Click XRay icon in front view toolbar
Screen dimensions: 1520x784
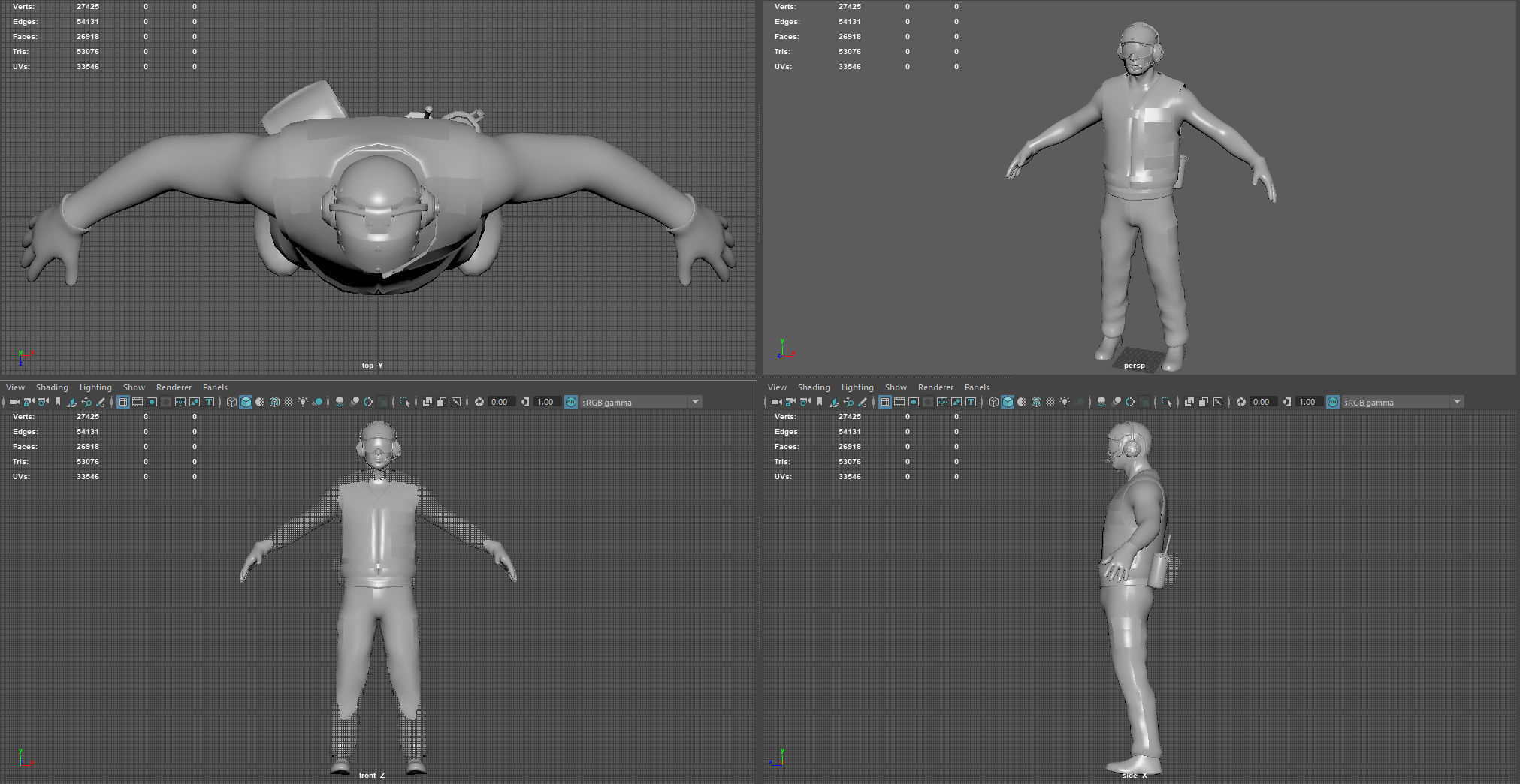click(x=428, y=402)
